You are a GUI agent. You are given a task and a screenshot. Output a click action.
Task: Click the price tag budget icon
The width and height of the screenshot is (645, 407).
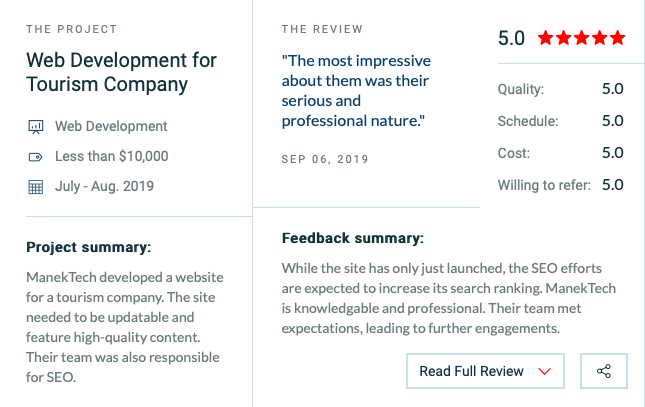click(35, 157)
